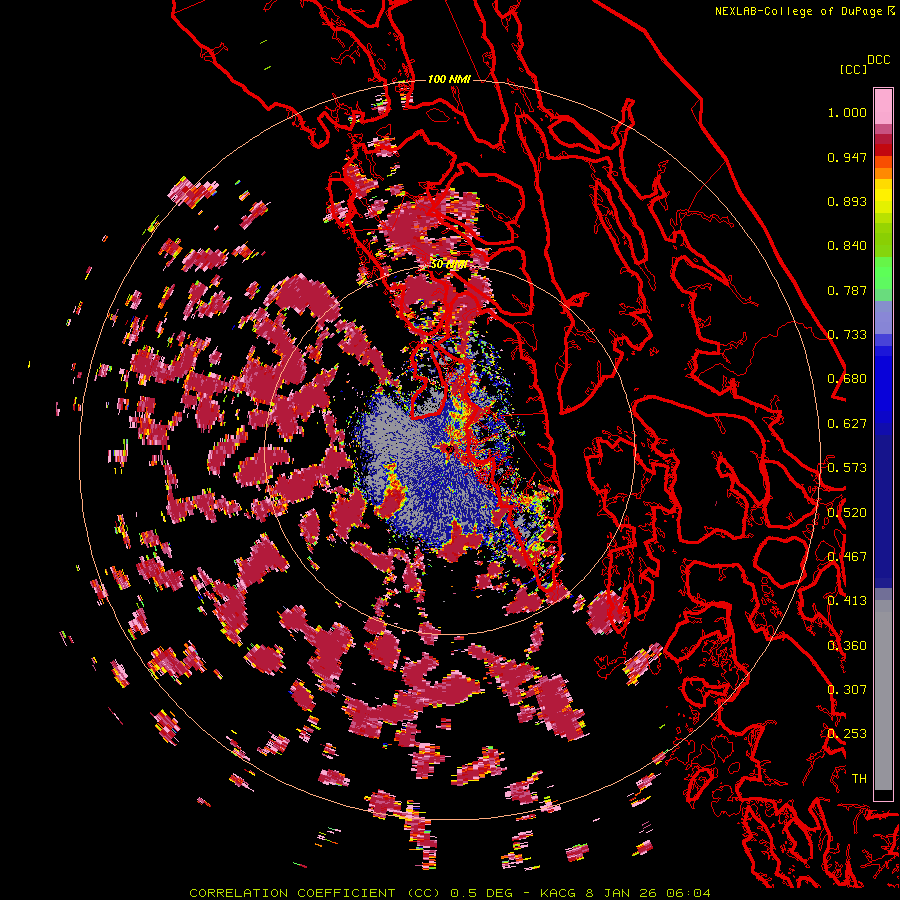The width and height of the screenshot is (900, 900).
Task: Select the 0.787 scale value
Action: (x=847, y=290)
